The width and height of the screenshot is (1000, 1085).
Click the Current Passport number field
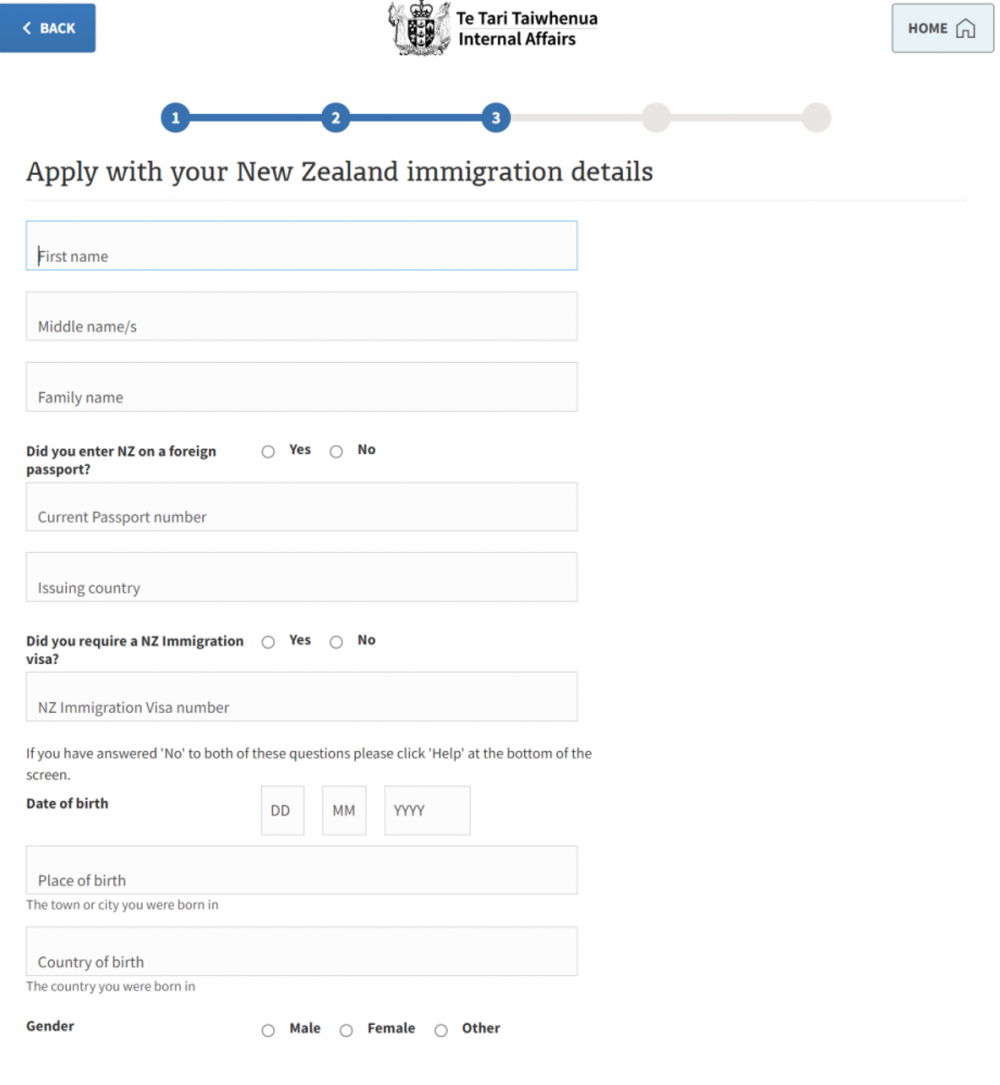[x=302, y=507]
